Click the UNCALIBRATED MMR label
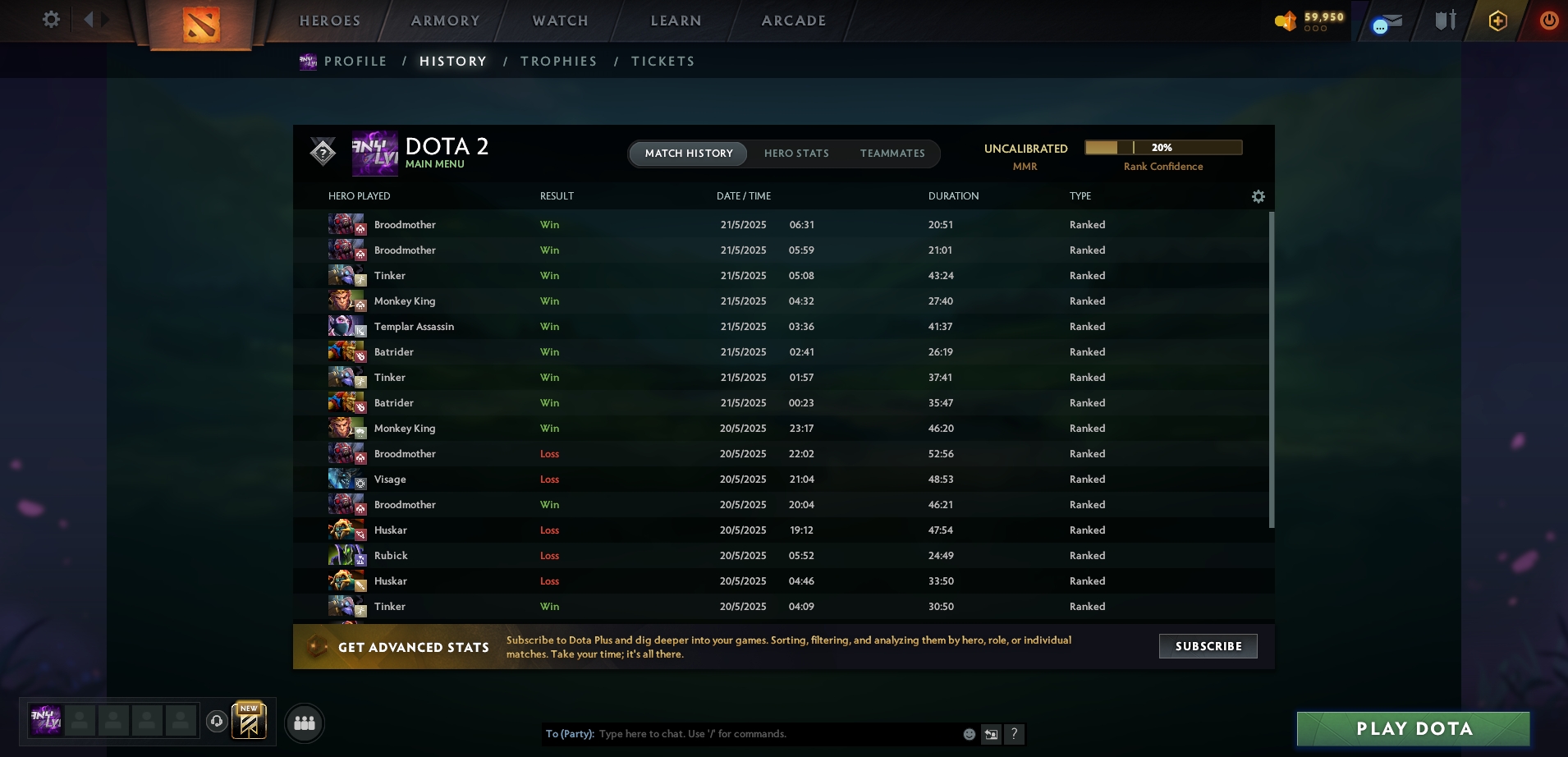Screen dimensions: 1568x757 tap(1025, 156)
